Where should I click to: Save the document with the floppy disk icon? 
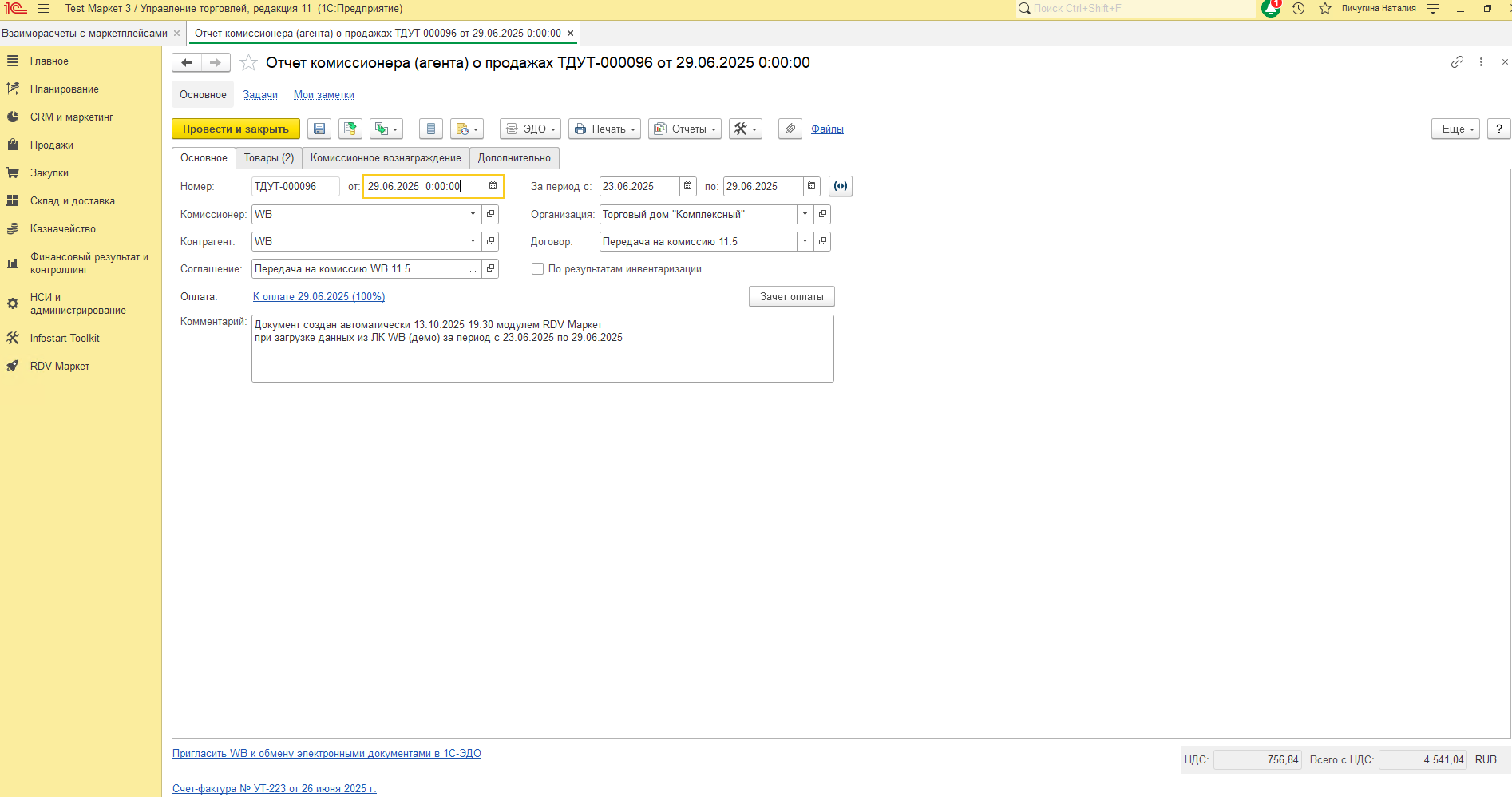319,129
